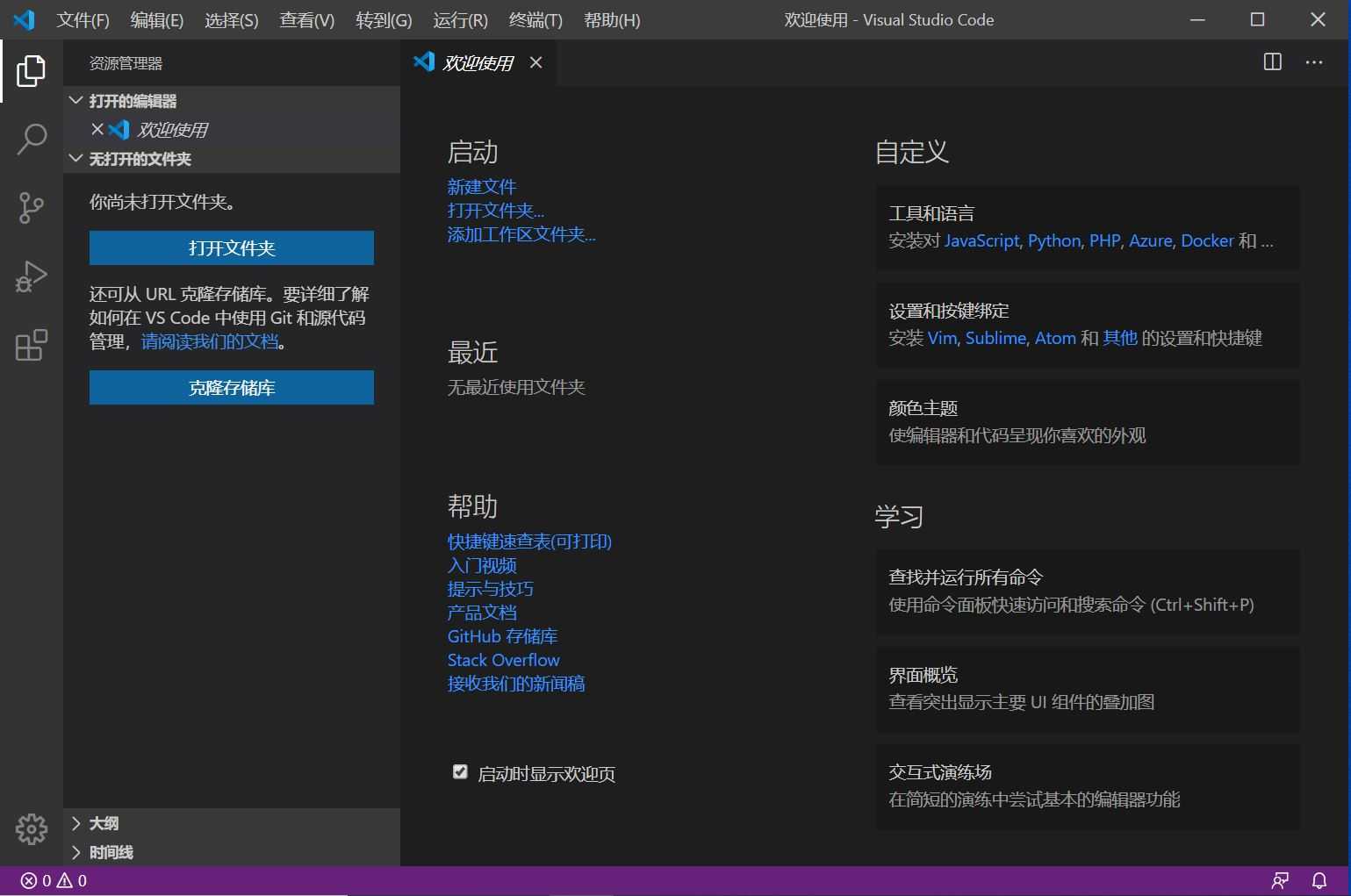Open the 转到(G) menu
The width and height of the screenshot is (1351, 896).
pos(384,19)
